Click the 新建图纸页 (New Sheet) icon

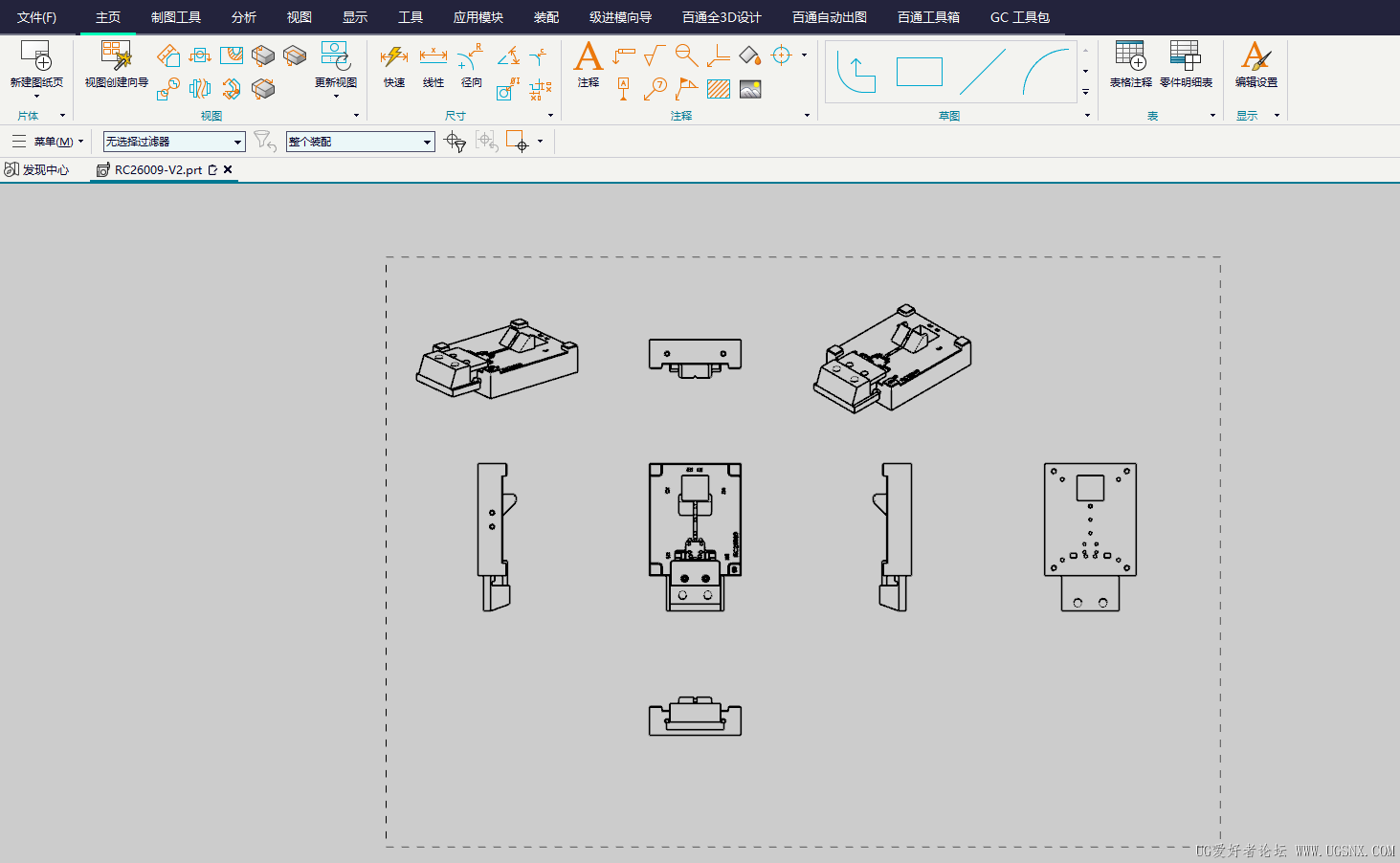pyautogui.click(x=36, y=56)
